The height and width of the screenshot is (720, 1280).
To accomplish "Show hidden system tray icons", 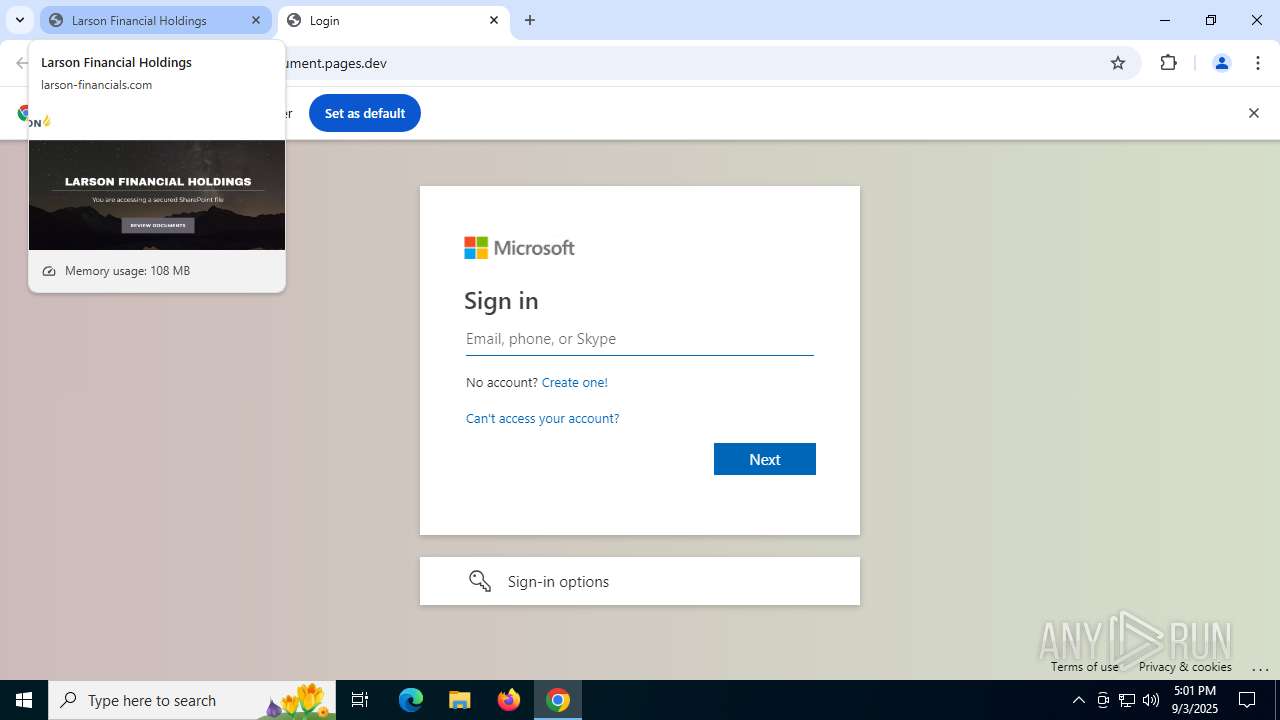I will [x=1078, y=700].
